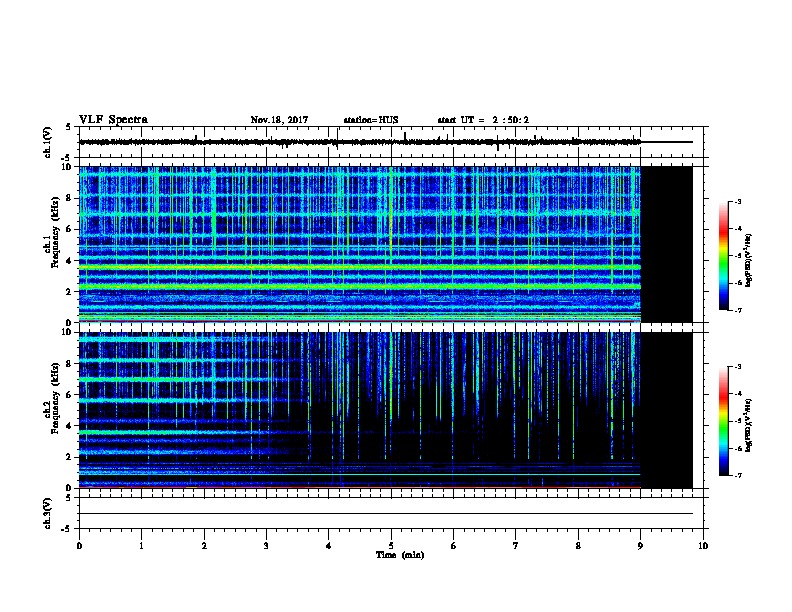The height and width of the screenshot is (612, 792).
Task: Click the ch.1 spectrogram color scale bar
Action: tap(723, 256)
